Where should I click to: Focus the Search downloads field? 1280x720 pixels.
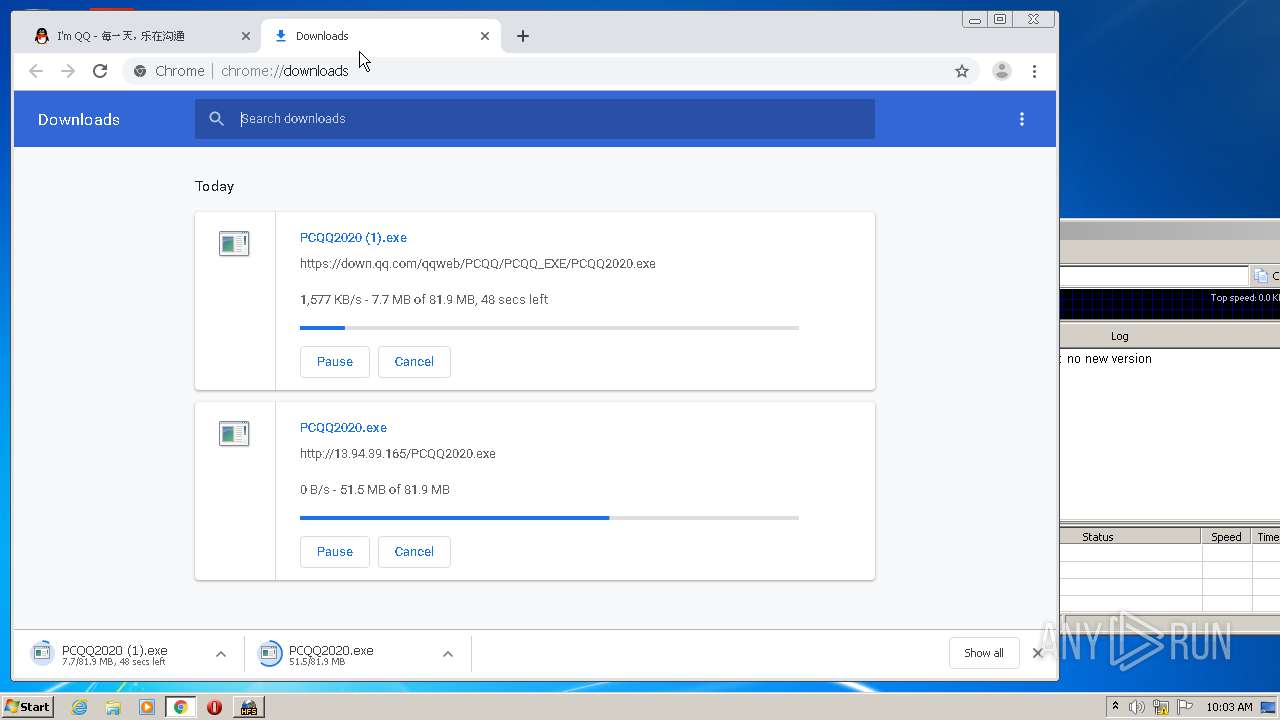coord(535,119)
